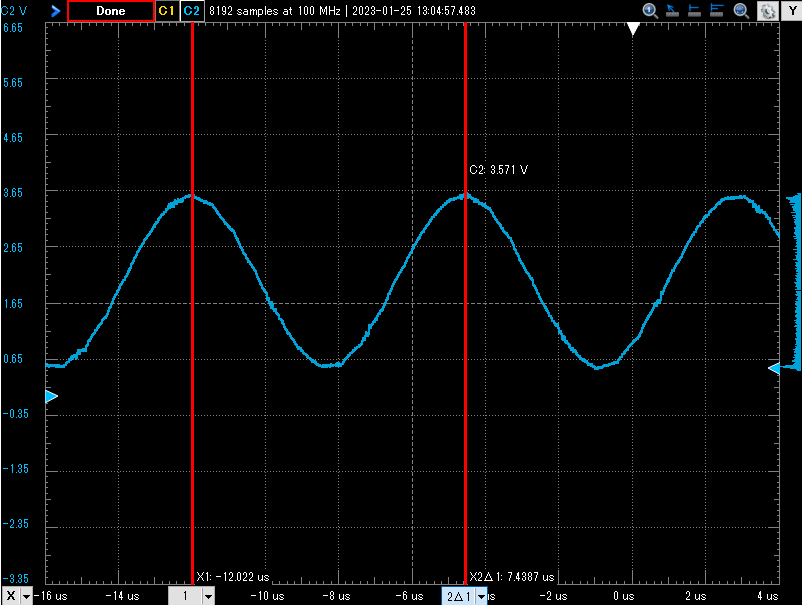
Task: Click the C2 V axis label
Action: point(14,11)
